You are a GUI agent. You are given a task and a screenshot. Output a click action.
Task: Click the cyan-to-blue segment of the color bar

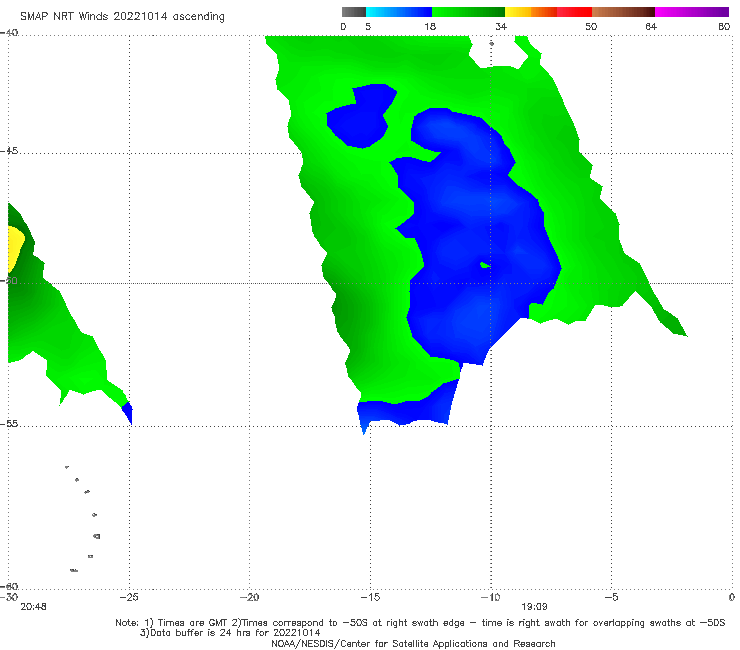399,12
